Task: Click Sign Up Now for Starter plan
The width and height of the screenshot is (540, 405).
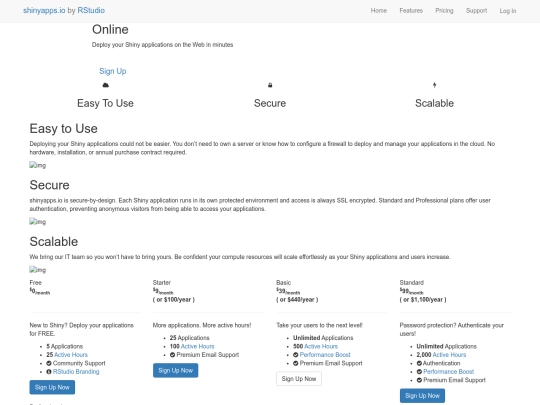Action: [176, 370]
